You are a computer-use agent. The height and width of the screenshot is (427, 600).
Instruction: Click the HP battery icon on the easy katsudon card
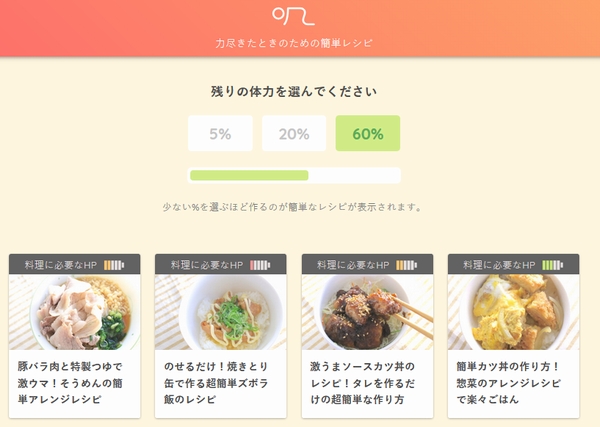(552, 265)
